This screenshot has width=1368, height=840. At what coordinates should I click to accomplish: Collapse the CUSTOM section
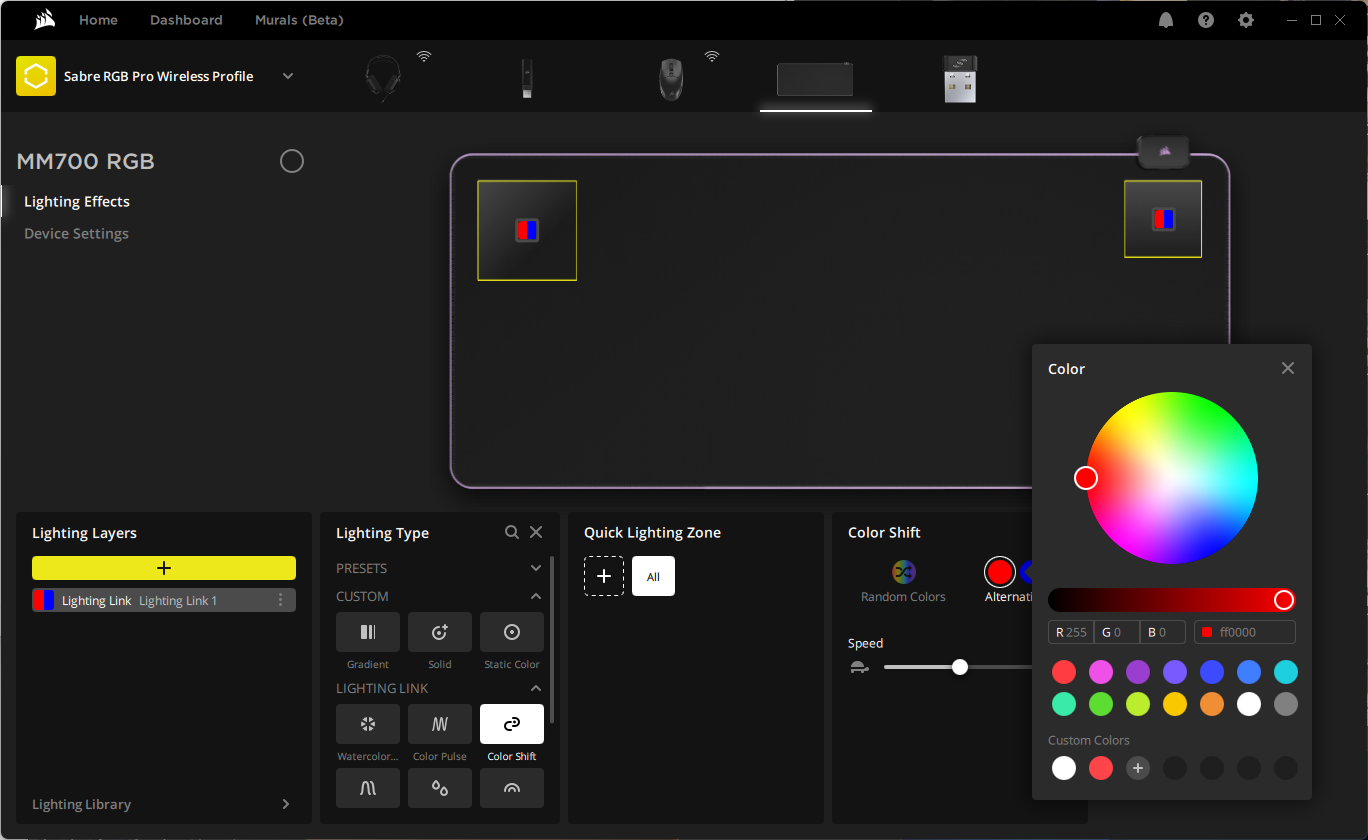pos(536,596)
